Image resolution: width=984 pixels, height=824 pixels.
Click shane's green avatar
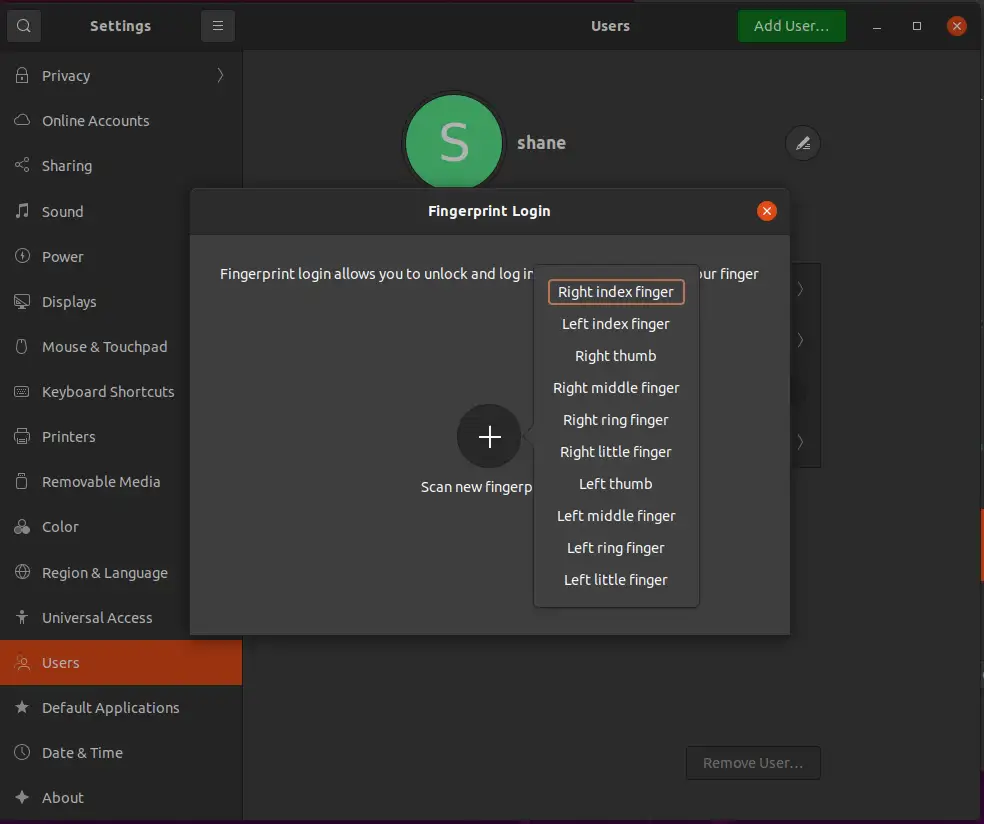point(454,142)
